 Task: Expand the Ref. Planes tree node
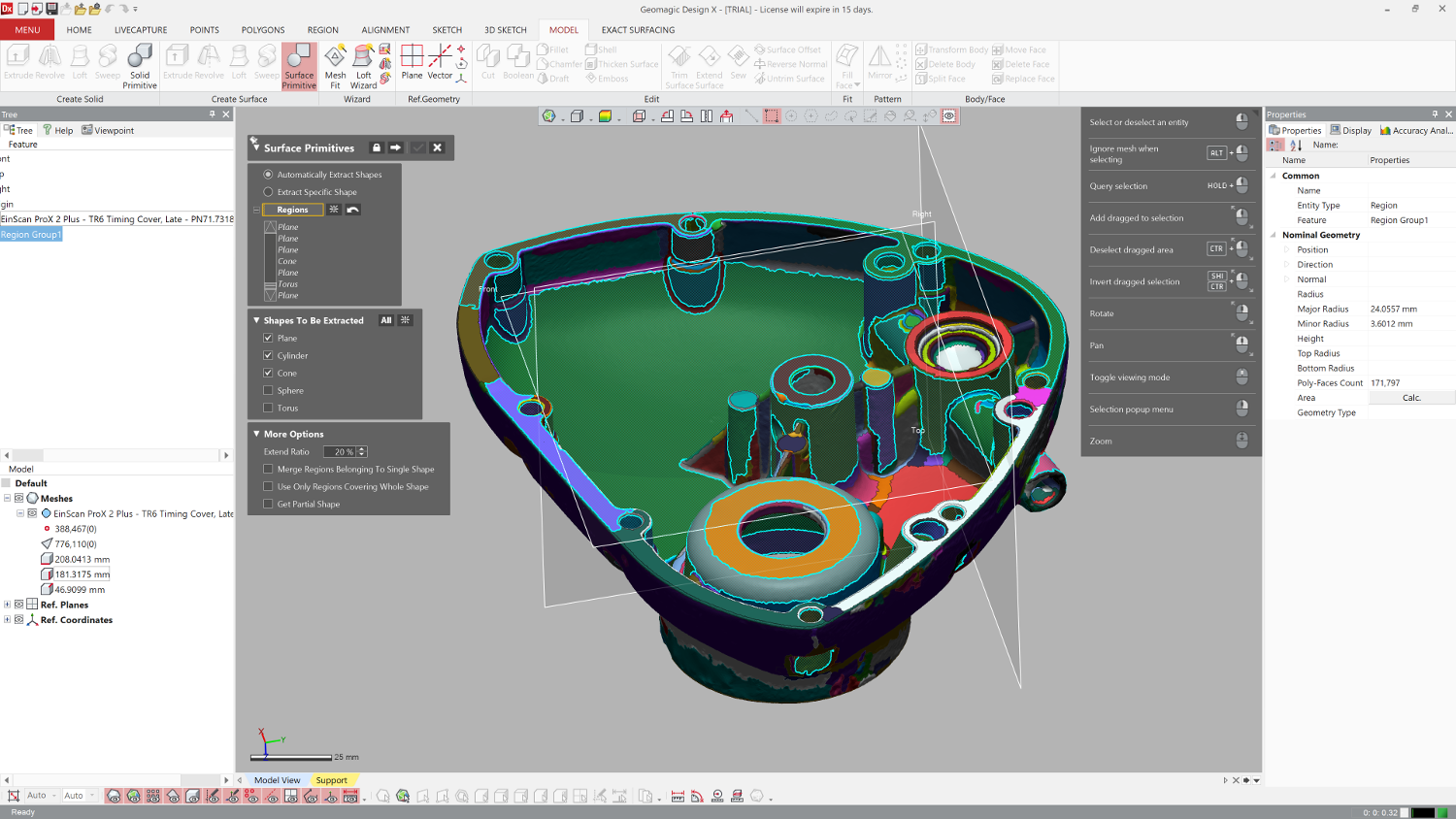coord(7,605)
